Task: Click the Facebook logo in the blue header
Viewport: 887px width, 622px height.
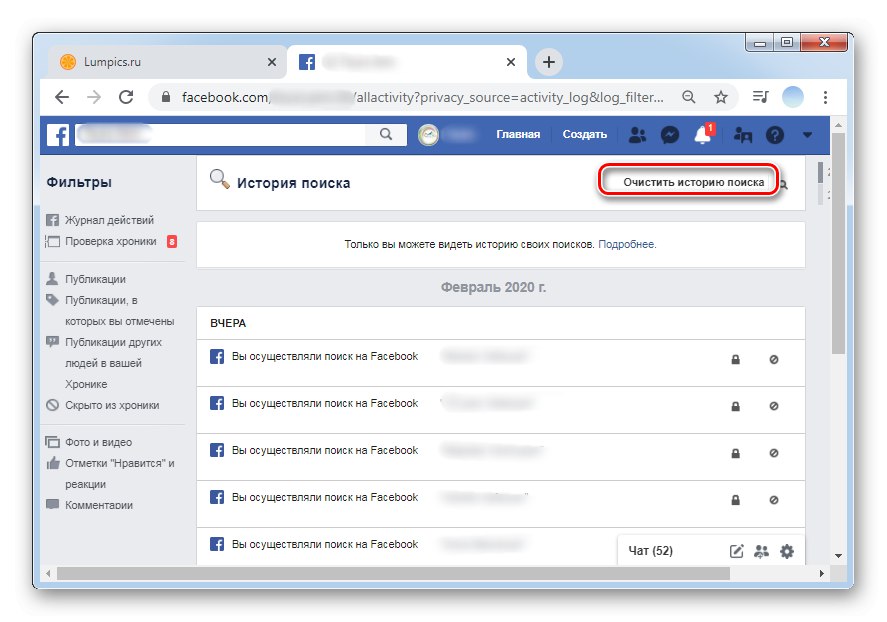Action: pos(58,135)
